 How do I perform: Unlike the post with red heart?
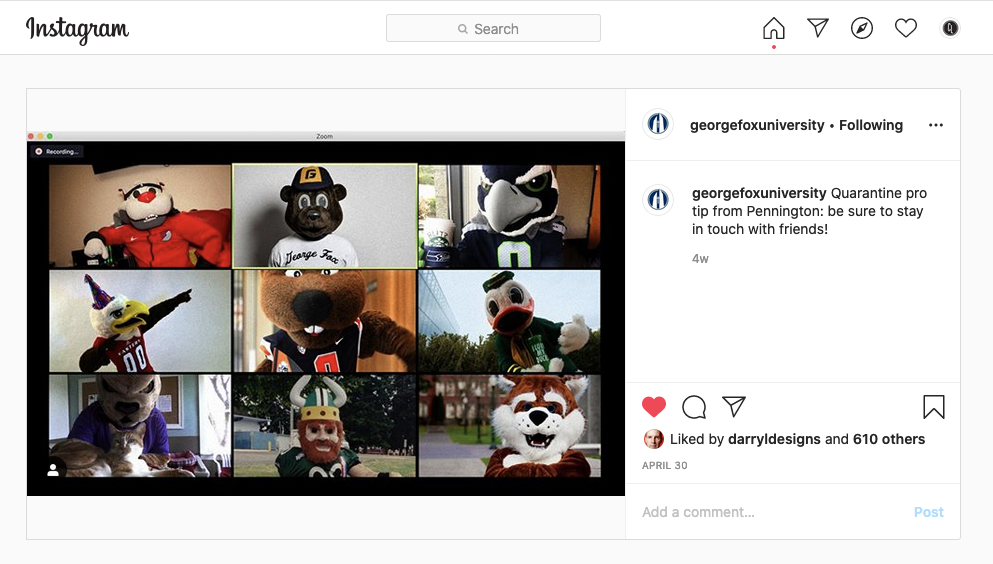pyautogui.click(x=654, y=406)
